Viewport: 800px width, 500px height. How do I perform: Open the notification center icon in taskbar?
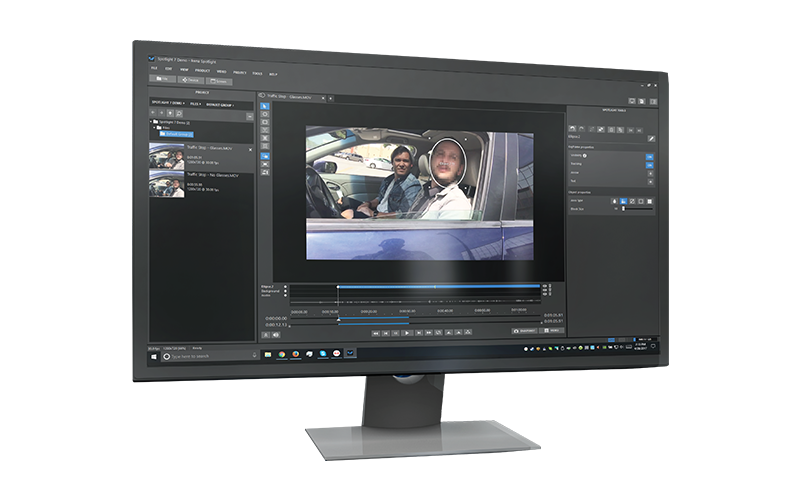(653, 346)
